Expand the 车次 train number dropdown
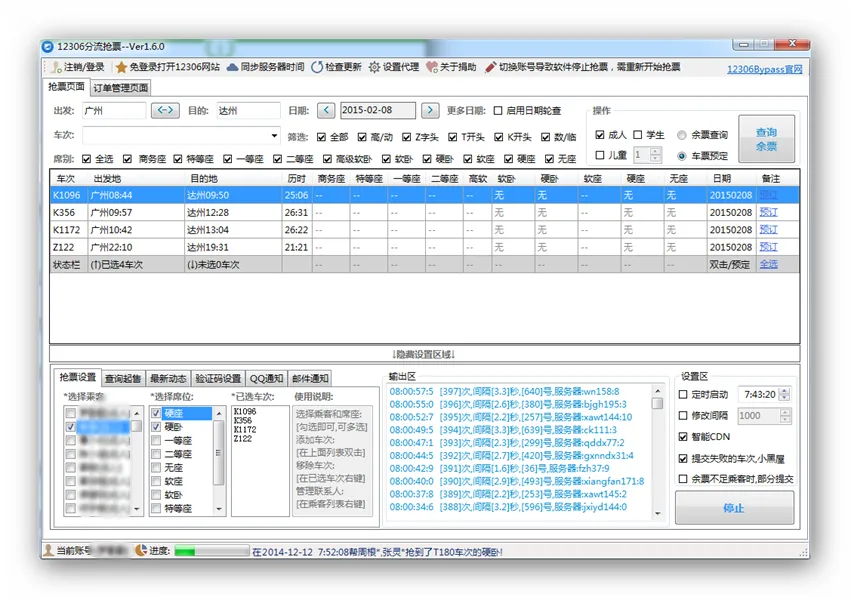The image size is (851, 600). [x=275, y=136]
